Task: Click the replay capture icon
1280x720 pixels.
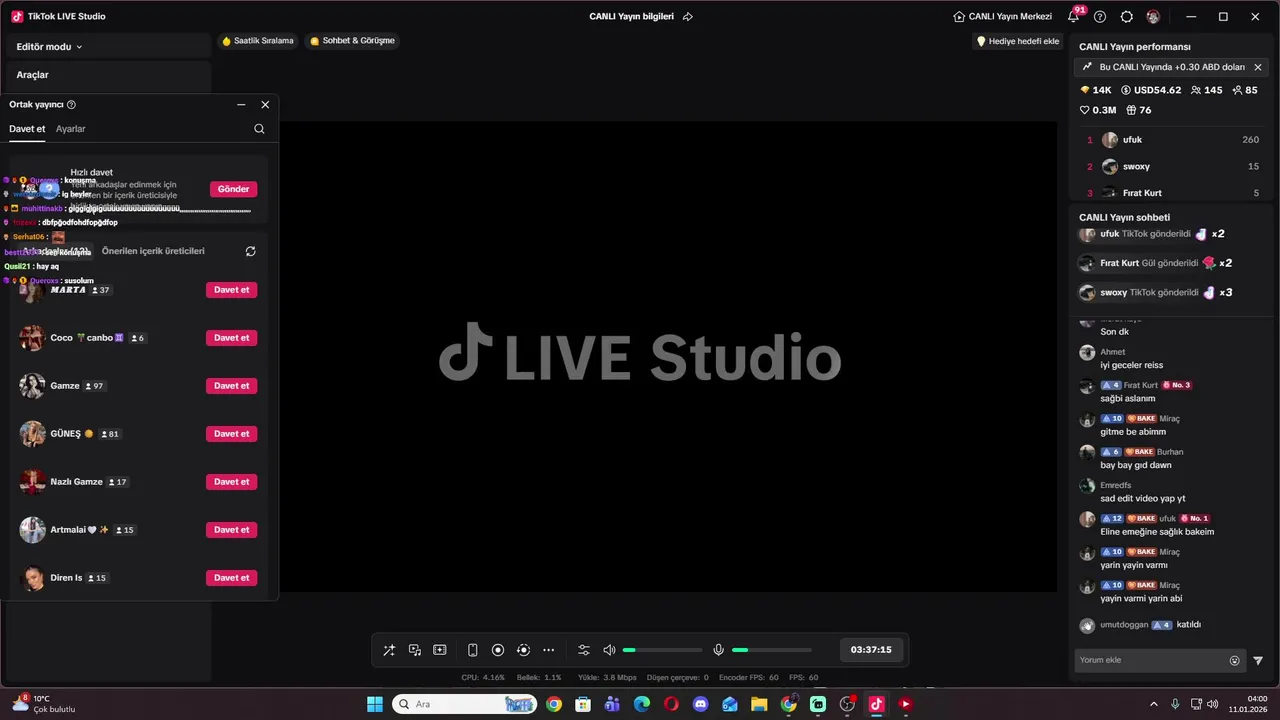Action: coord(523,650)
